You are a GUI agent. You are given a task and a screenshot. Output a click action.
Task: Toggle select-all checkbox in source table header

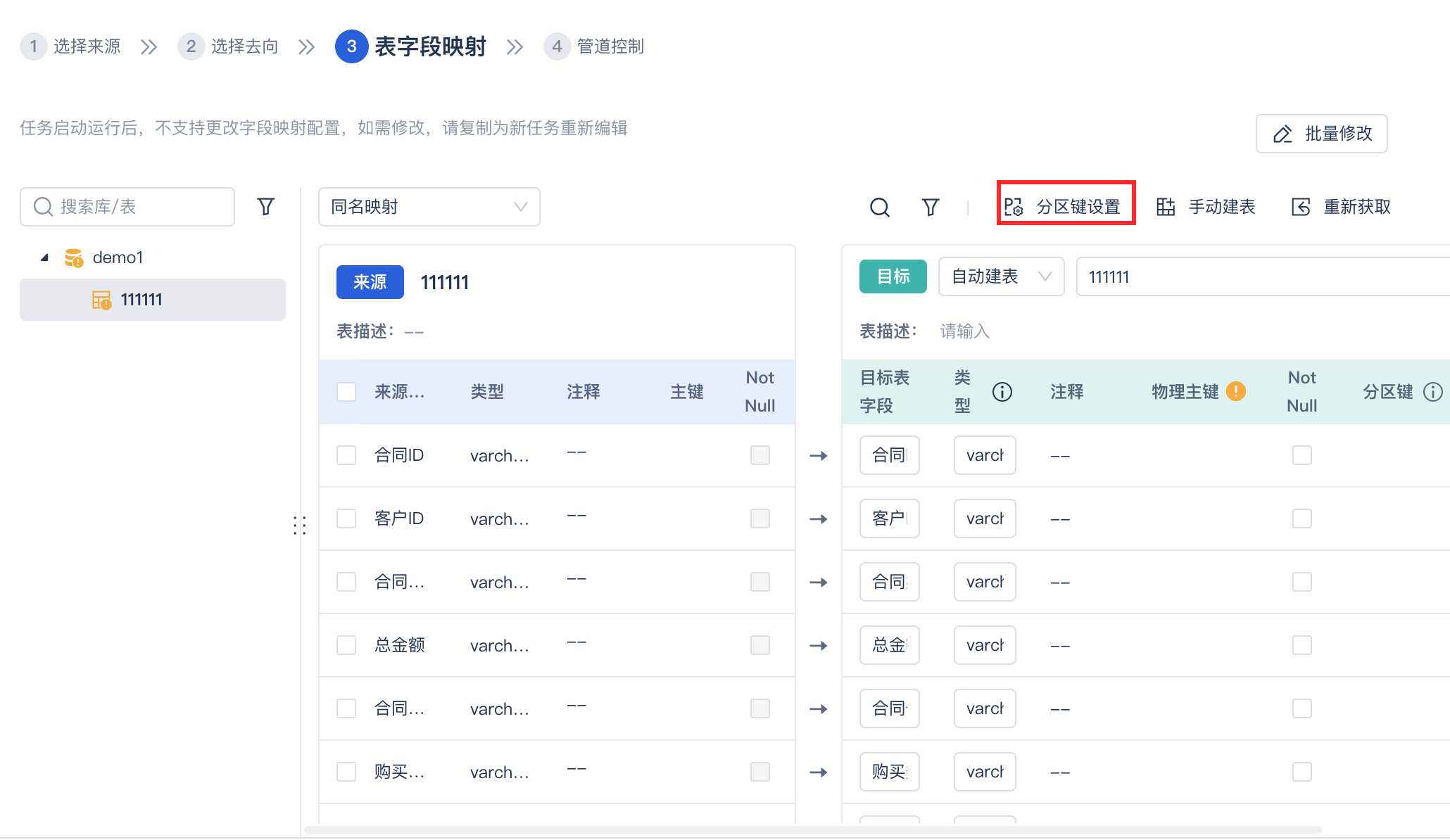click(x=346, y=392)
